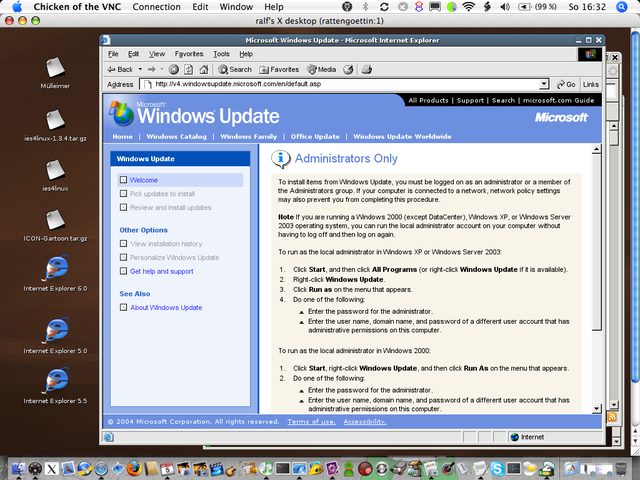Viewport: 640px width, 480px height.
Task: Open the View menu in Internet Explorer
Action: (x=157, y=54)
